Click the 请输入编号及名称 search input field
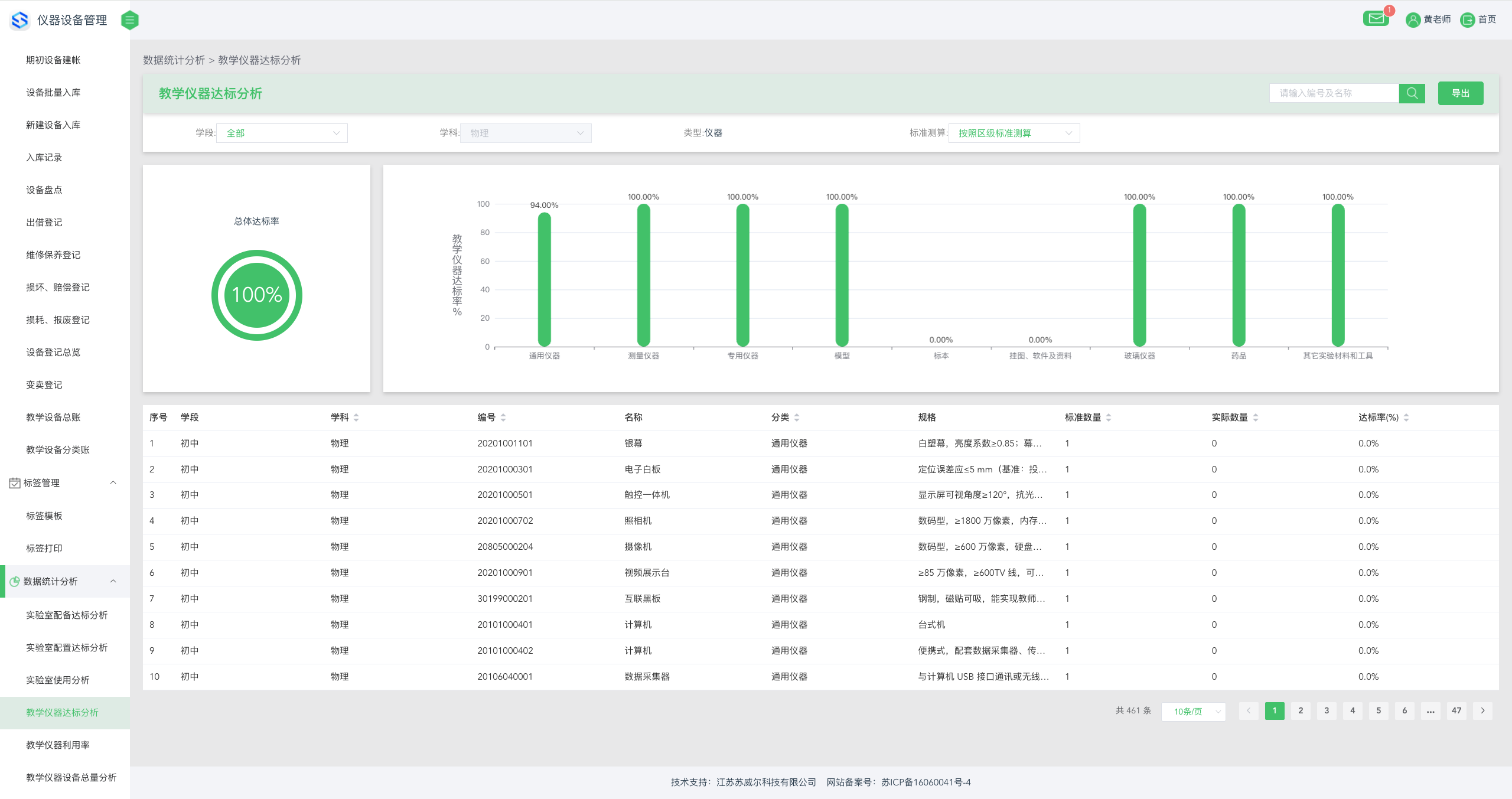This screenshot has height=799, width=1512. click(1334, 93)
